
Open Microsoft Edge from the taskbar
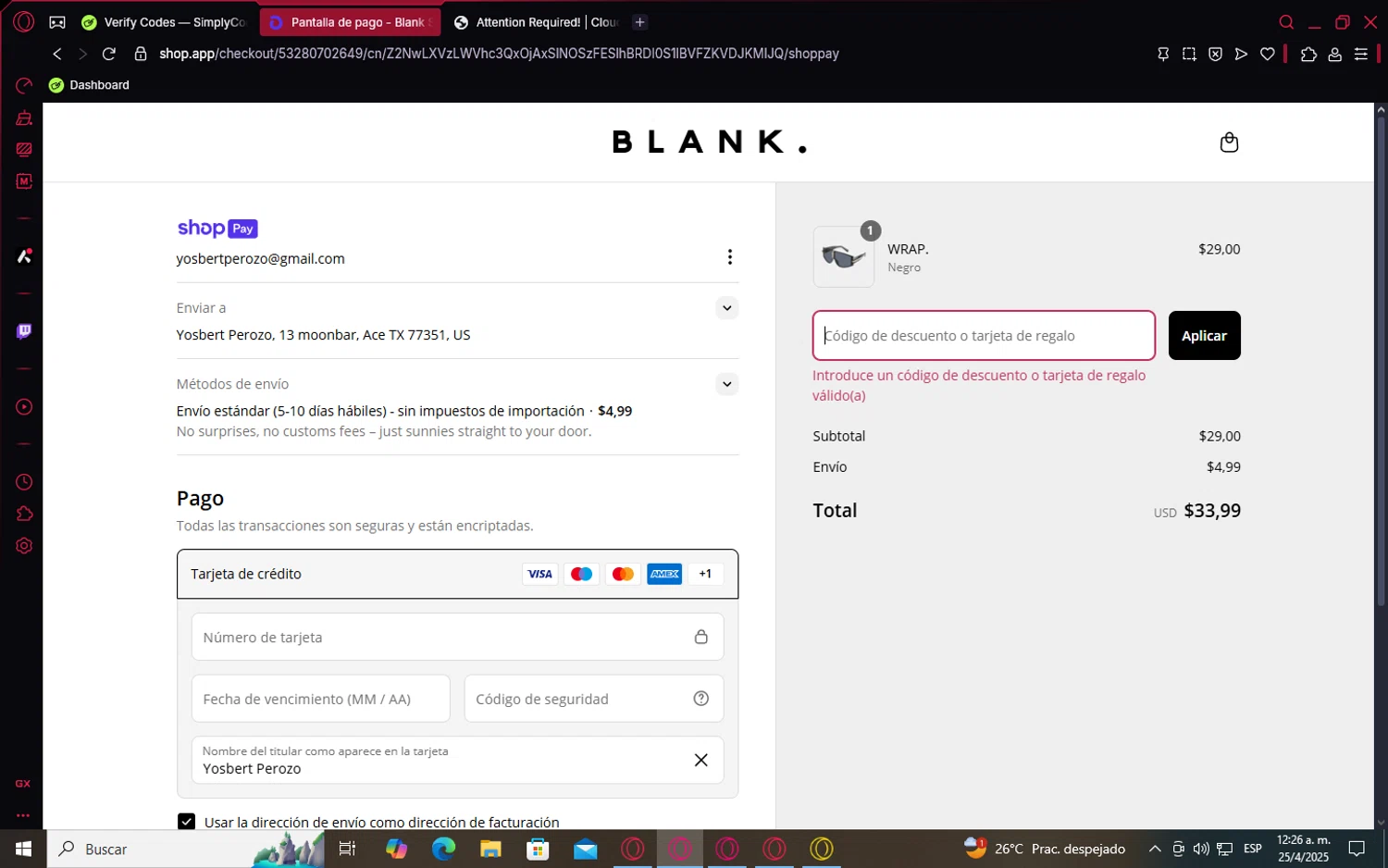(x=443, y=849)
